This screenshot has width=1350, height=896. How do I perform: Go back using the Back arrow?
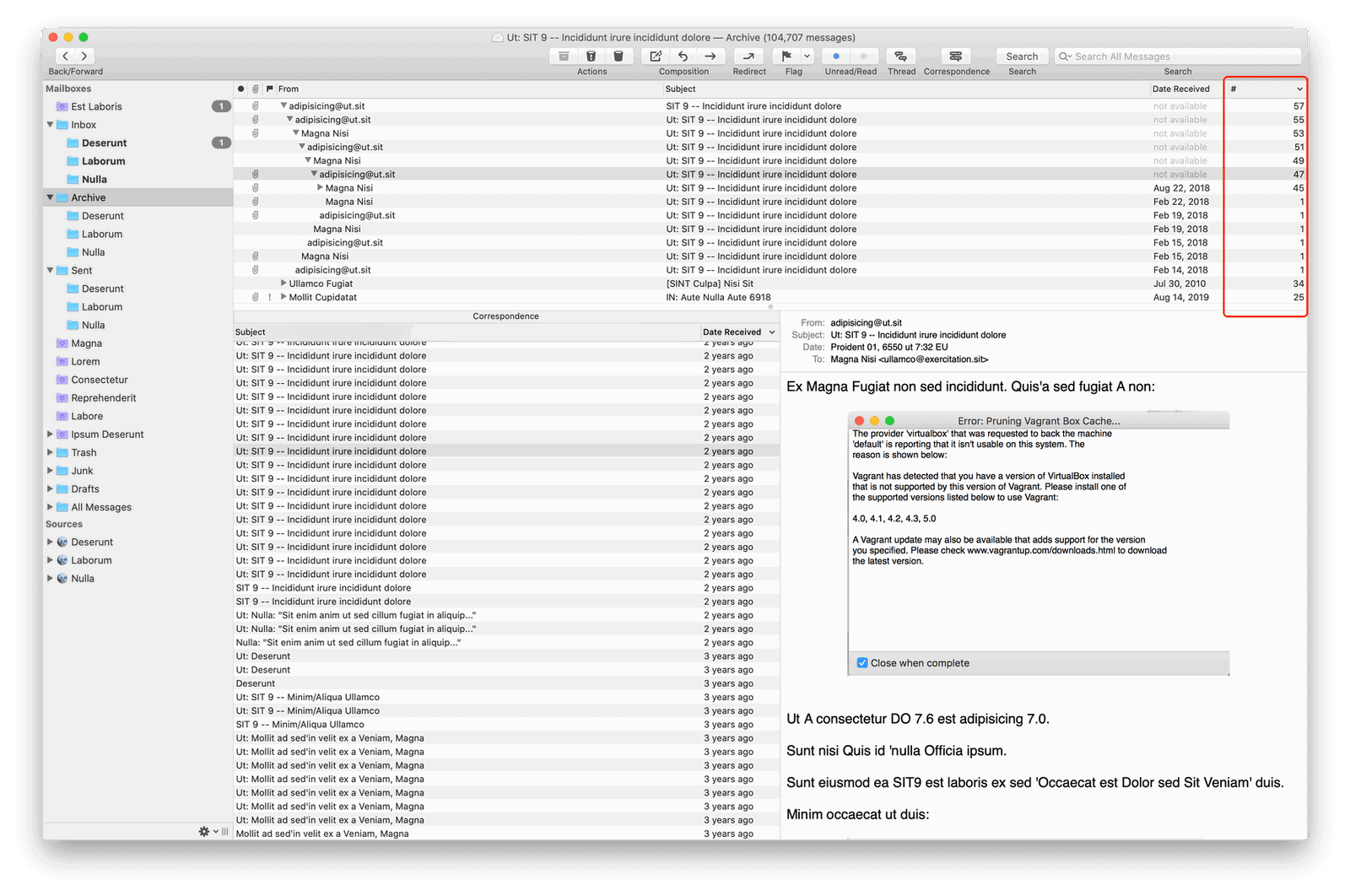[x=65, y=56]
